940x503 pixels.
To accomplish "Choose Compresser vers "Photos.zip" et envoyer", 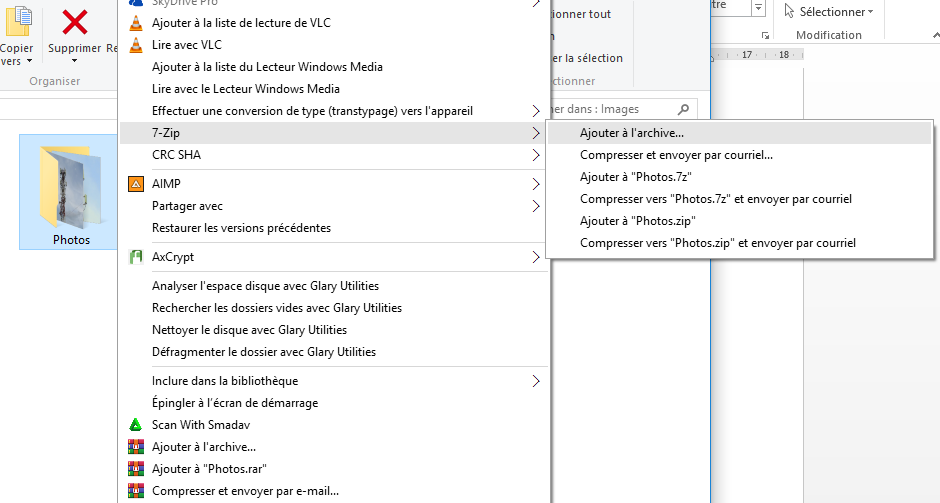I will coord(740,243).
